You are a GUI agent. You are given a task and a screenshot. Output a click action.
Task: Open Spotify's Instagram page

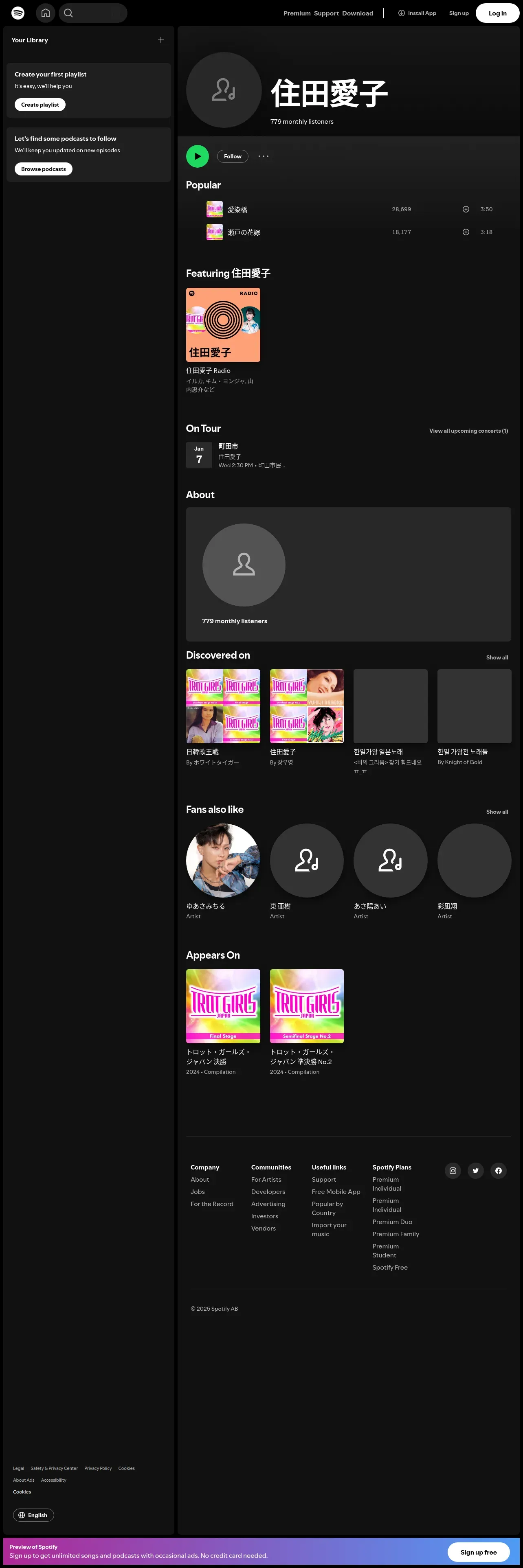(453, 1171)
